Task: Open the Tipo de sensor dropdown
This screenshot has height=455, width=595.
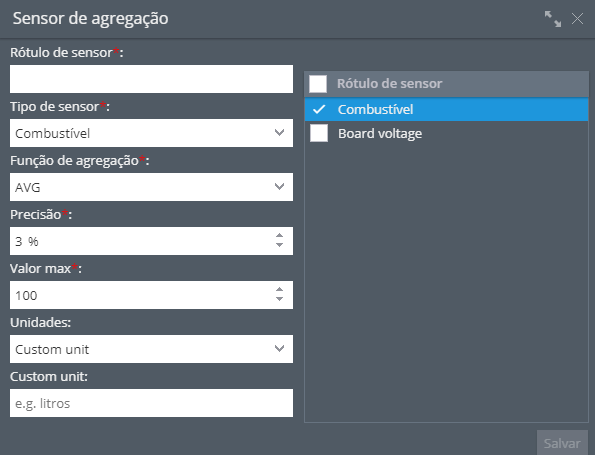Action: [x=151, y=133]
